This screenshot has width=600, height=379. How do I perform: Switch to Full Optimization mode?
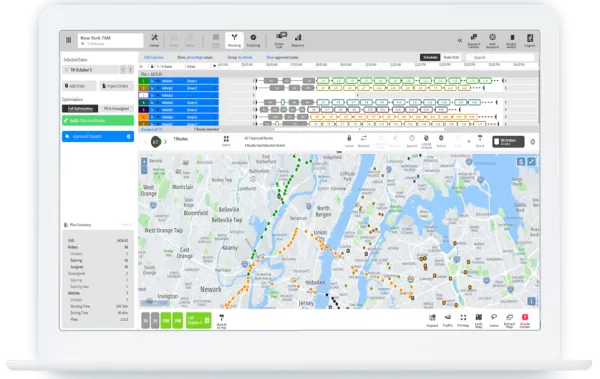coord(80,109)
